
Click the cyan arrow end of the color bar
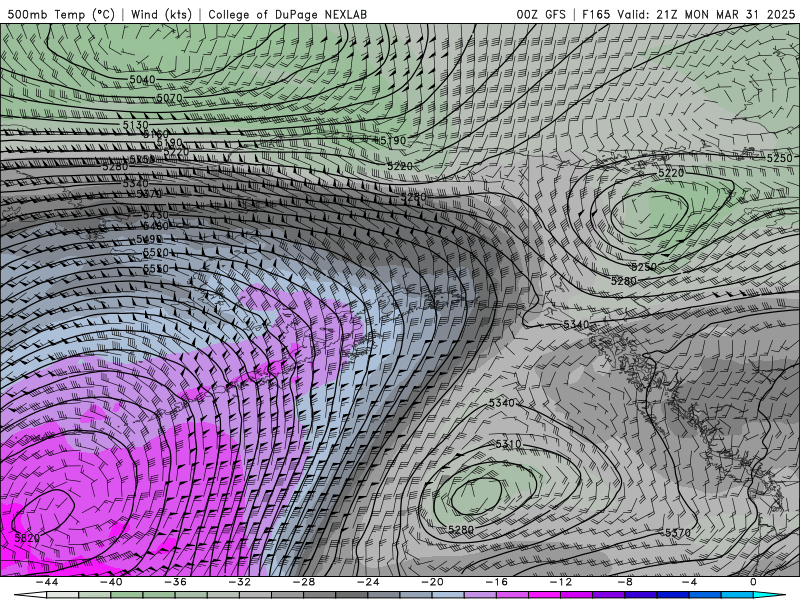(x=769, y=595)
